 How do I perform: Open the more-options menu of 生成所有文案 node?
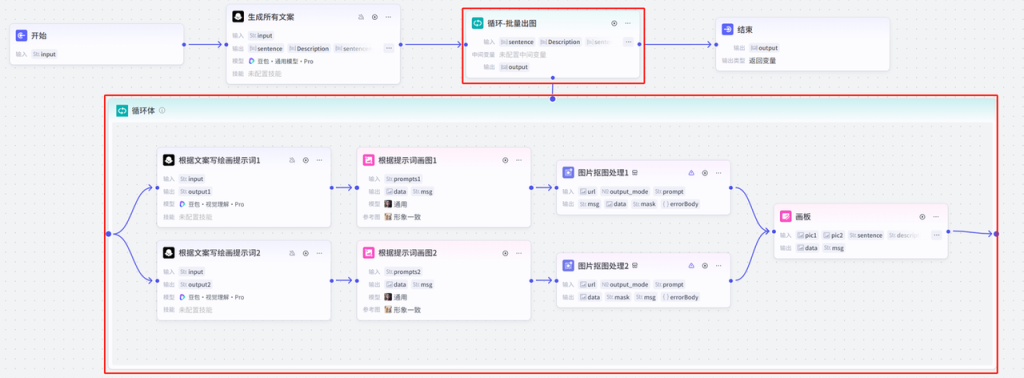(x=389, y=17)
